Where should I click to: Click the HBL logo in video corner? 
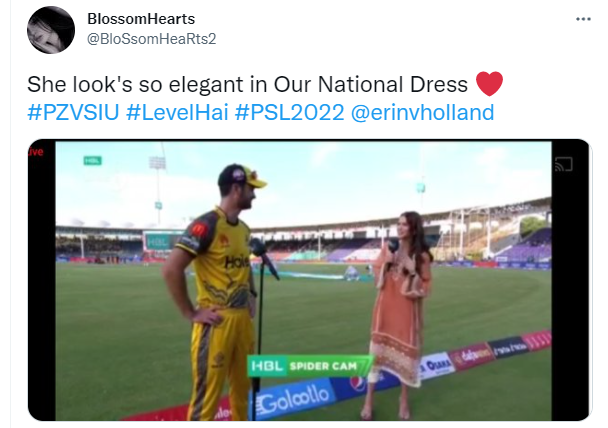[93, 160]
